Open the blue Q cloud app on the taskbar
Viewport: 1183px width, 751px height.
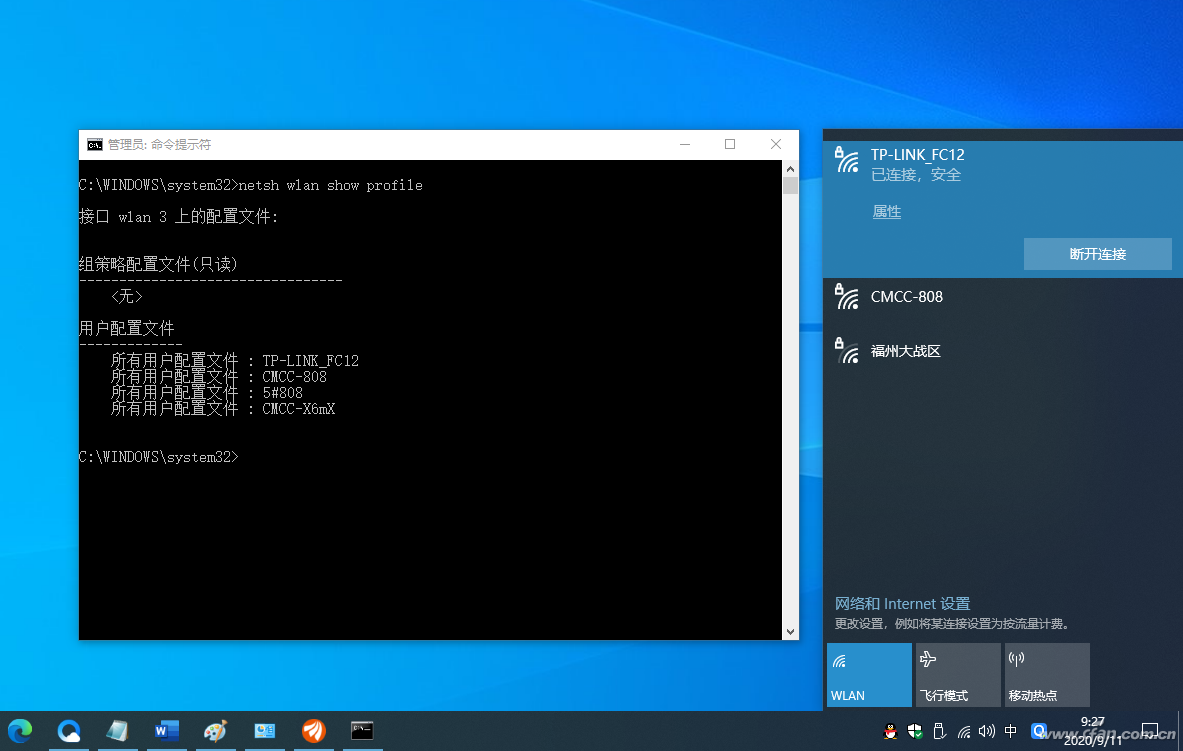point(69,731)
